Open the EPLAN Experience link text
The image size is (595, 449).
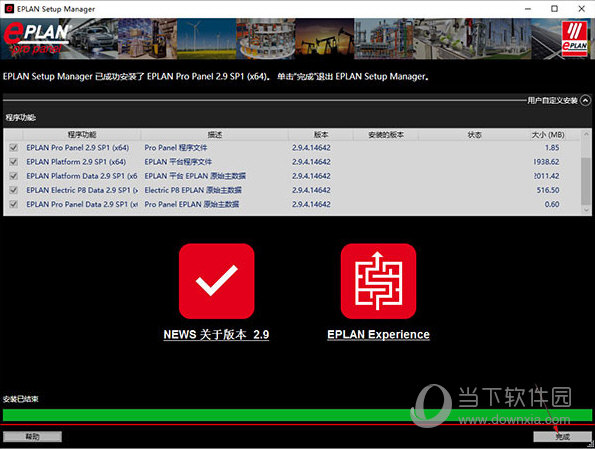[378, 334]
